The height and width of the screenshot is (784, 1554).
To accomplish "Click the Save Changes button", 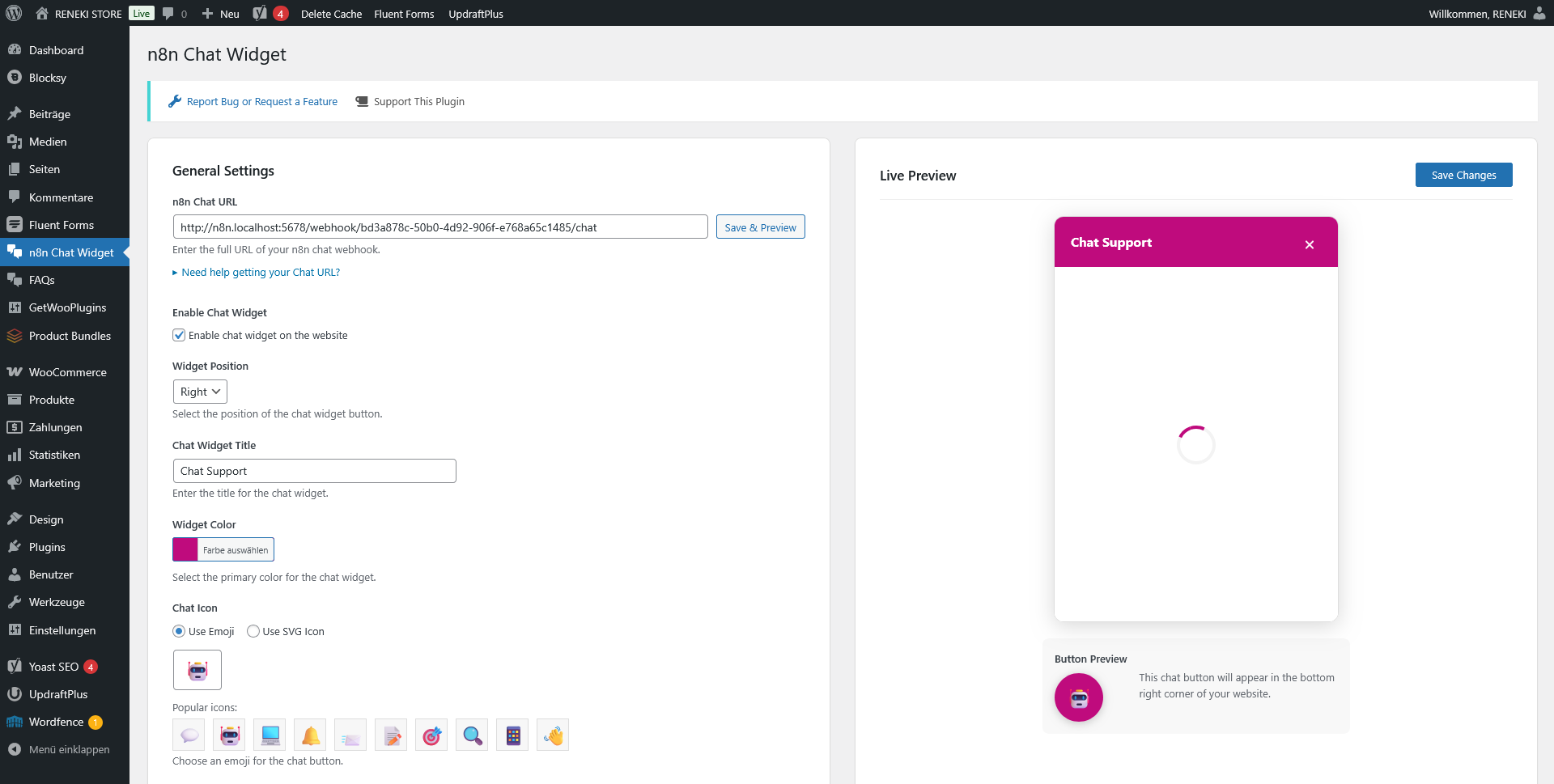I will tap(1463, 175).
